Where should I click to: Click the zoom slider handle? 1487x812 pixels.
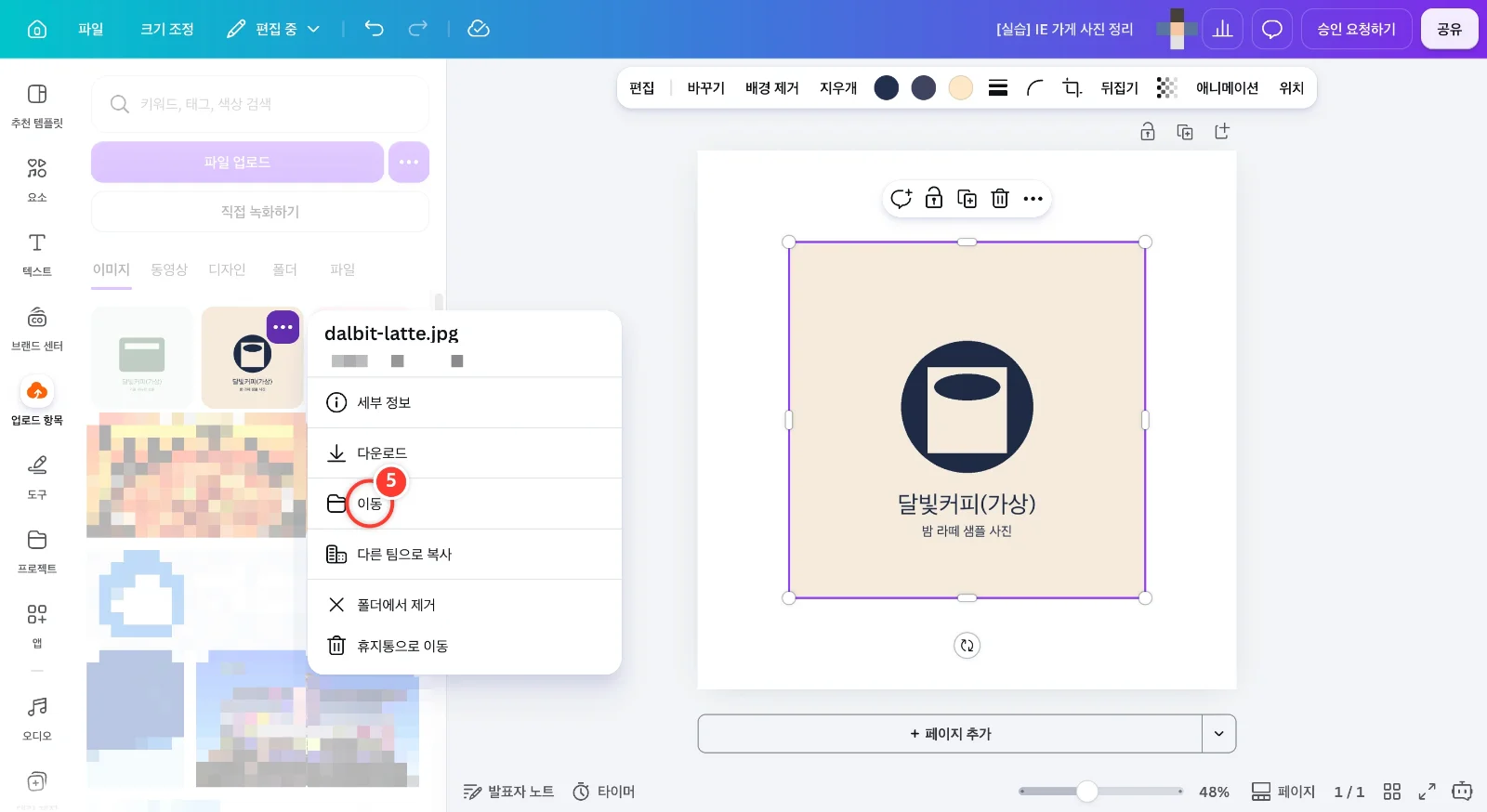pos(1087,792)
